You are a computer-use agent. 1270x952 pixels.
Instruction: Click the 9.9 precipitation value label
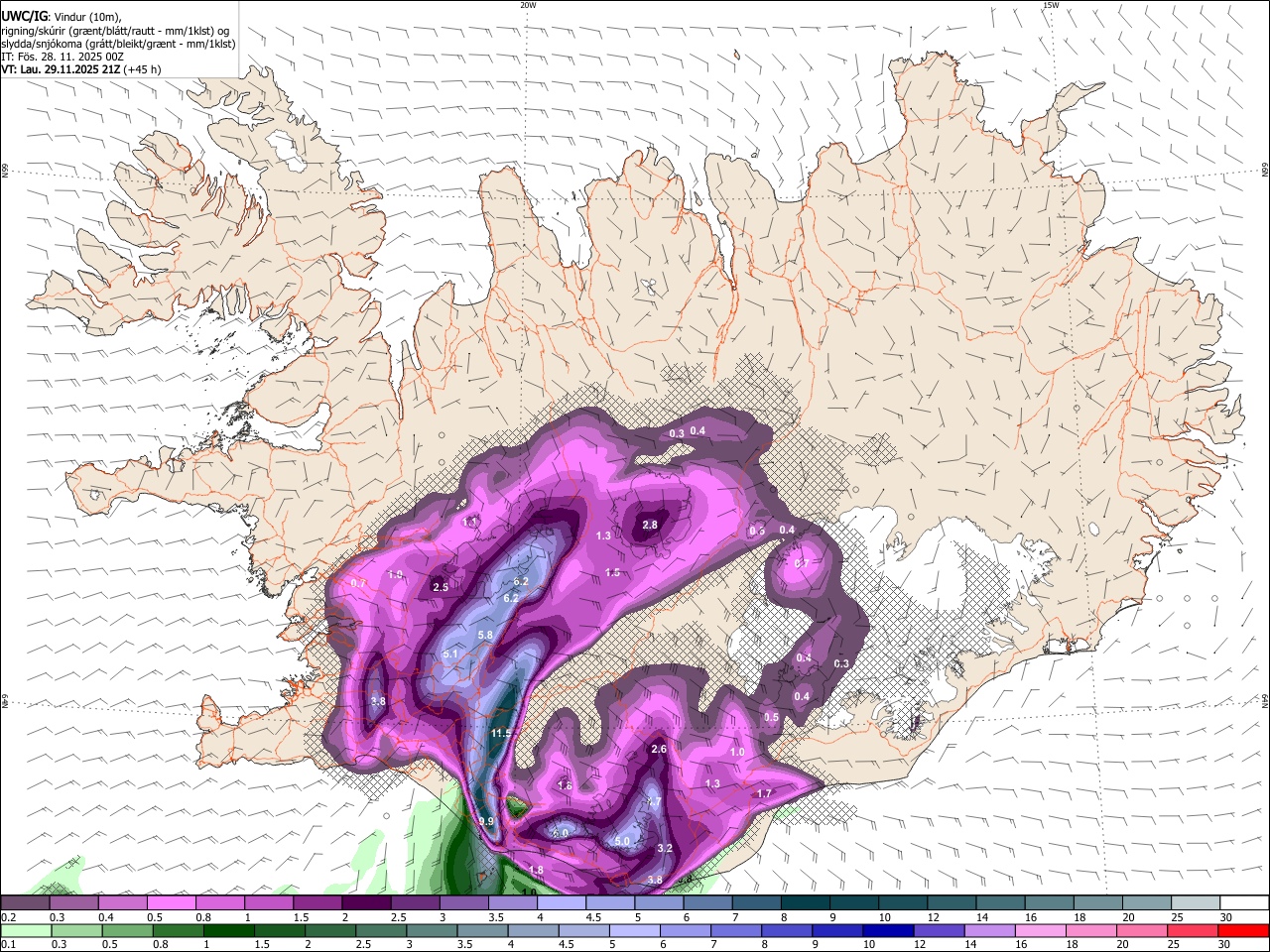(x=486, y=821)
